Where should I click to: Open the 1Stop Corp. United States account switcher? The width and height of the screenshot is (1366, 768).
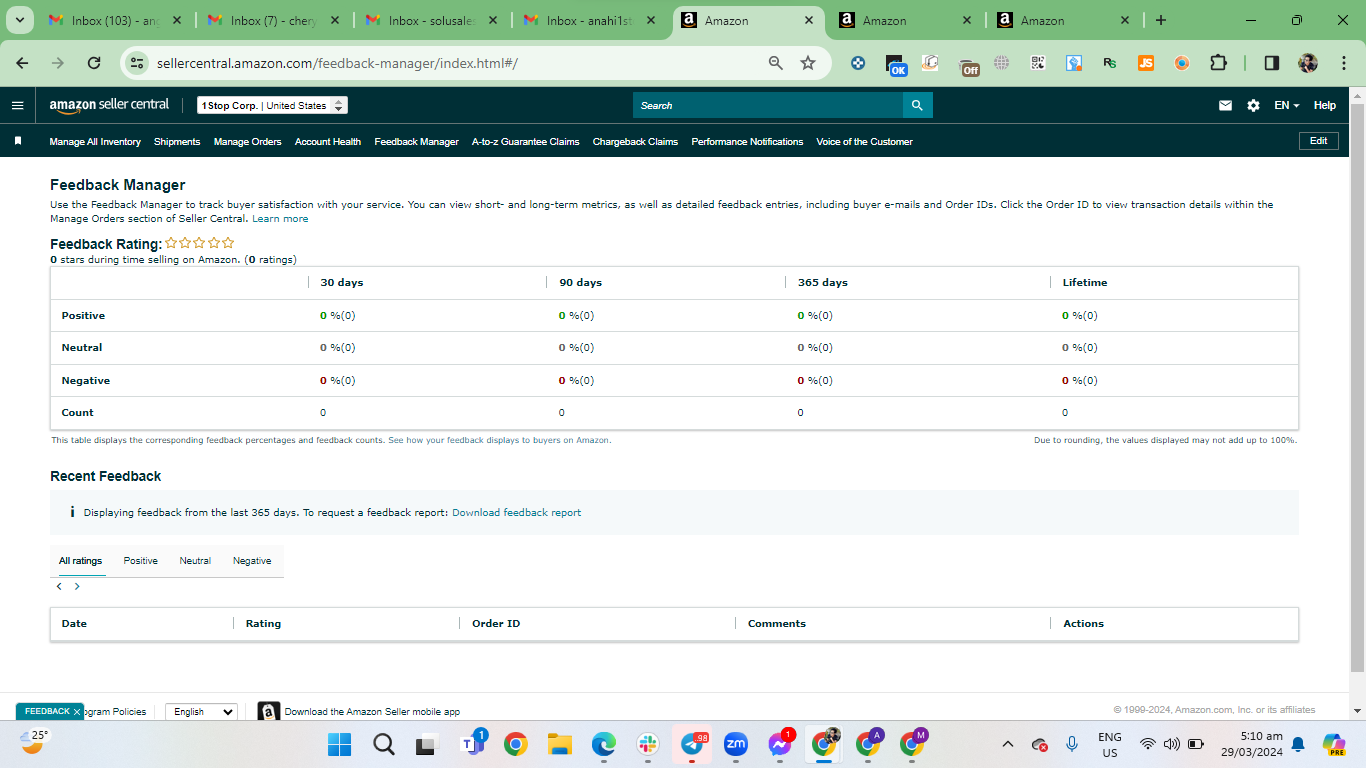272,105
